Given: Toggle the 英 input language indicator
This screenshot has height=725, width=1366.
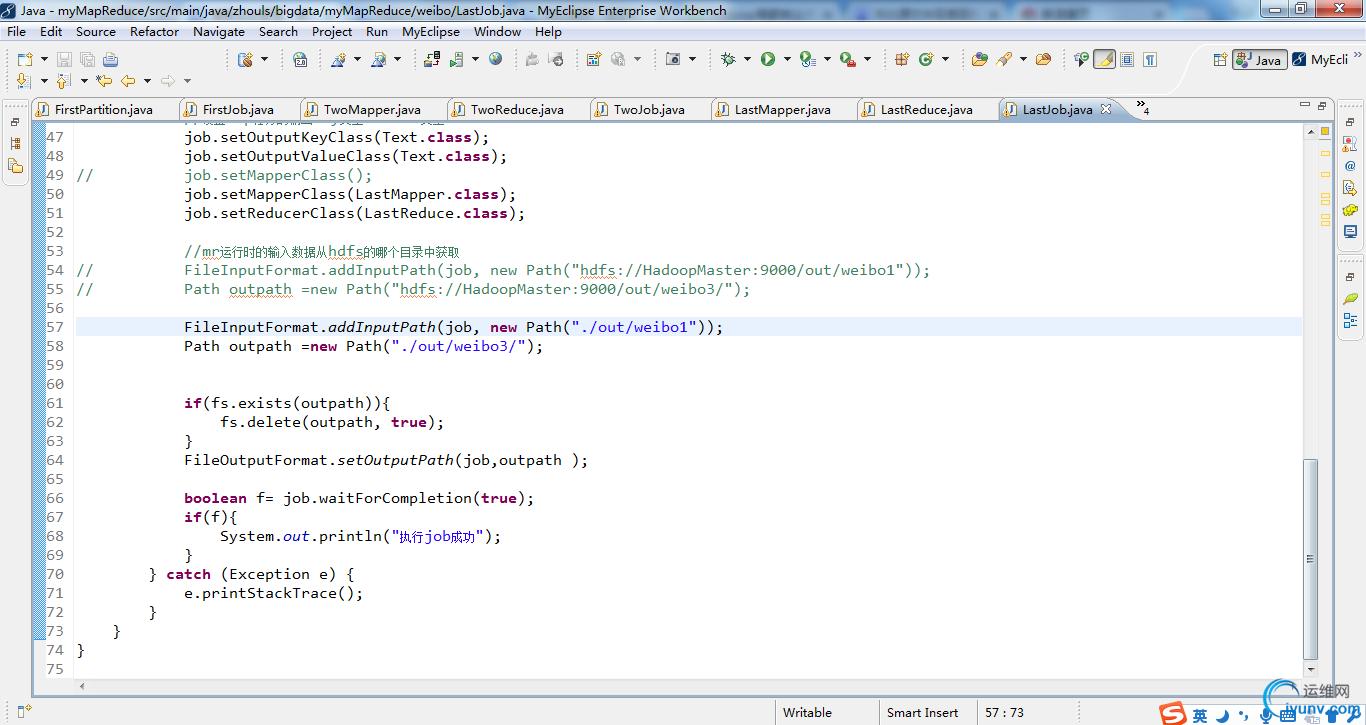Looking at the screenshot, I should tap(1200, 715).
